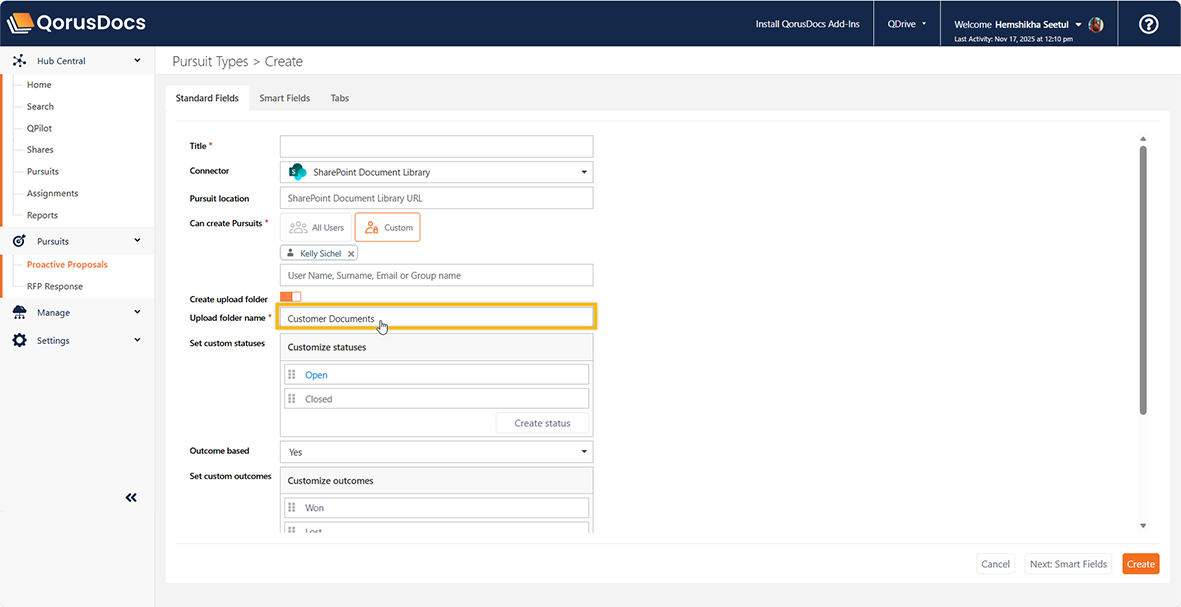Collapse sidebar with double chevron icon
This screenshot has width=1181, height=607.
tap(131, 497)
